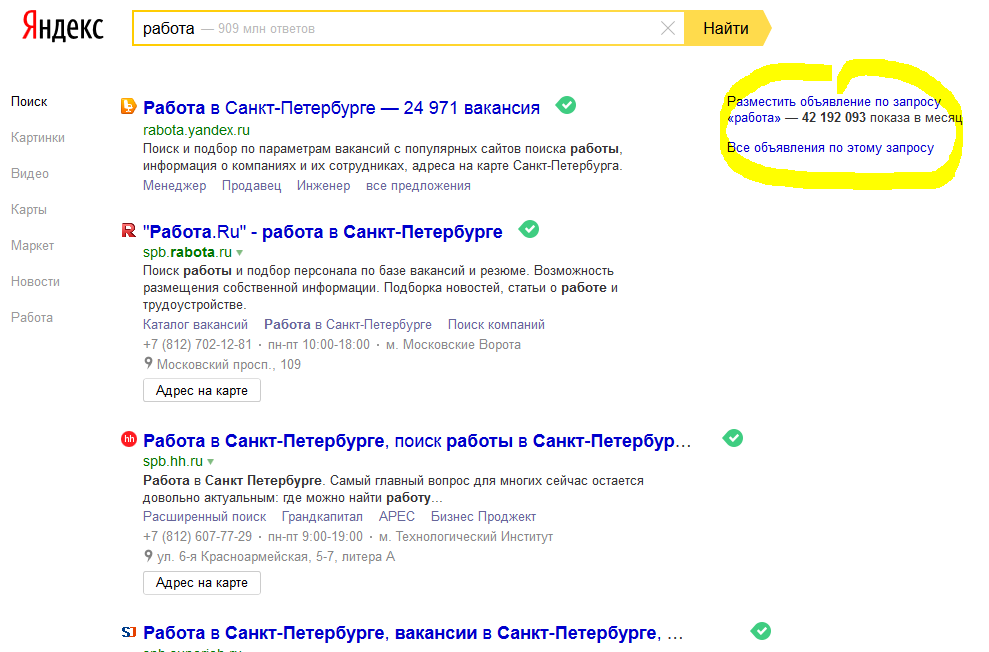Open the Расширенный поиск sitelink
Viewport: 989px width, 652px height.
pos(204,517)
